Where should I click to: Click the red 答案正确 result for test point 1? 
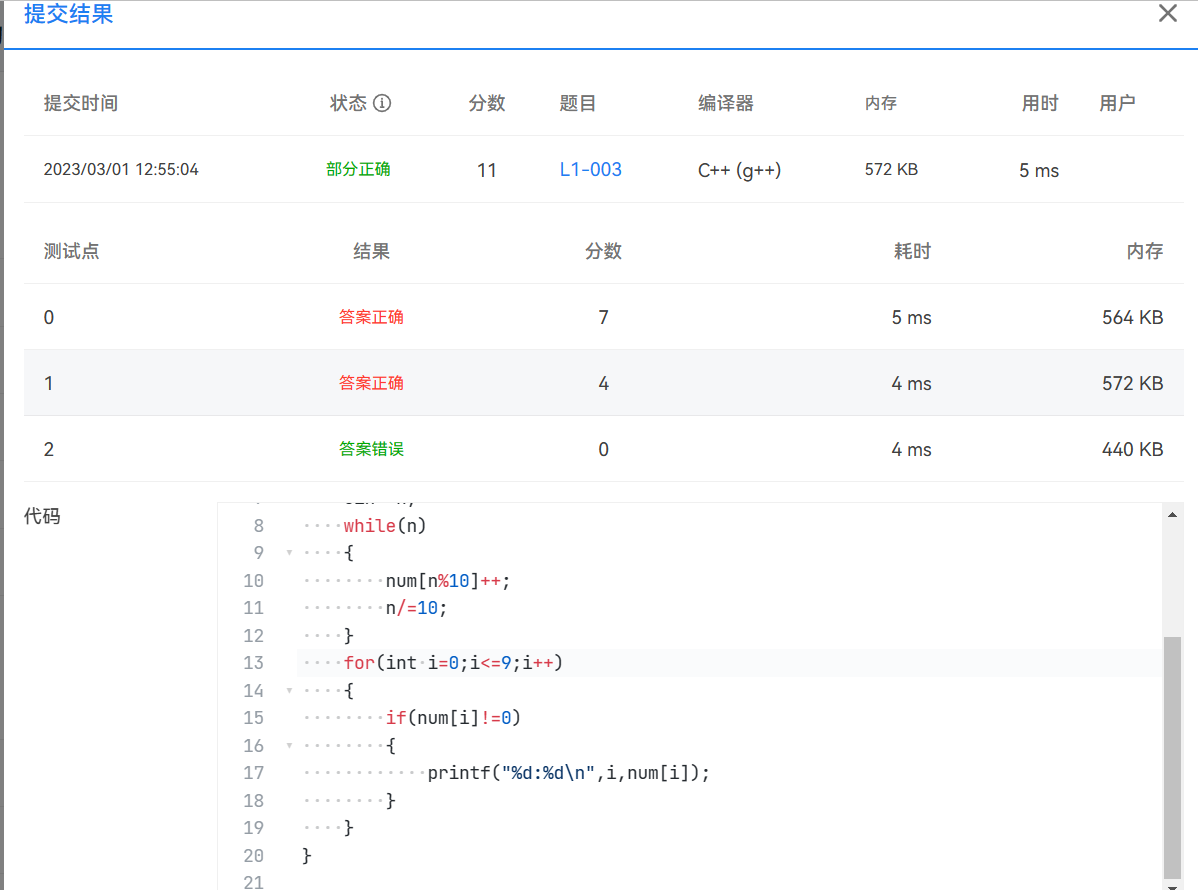[x=371, y=382]
